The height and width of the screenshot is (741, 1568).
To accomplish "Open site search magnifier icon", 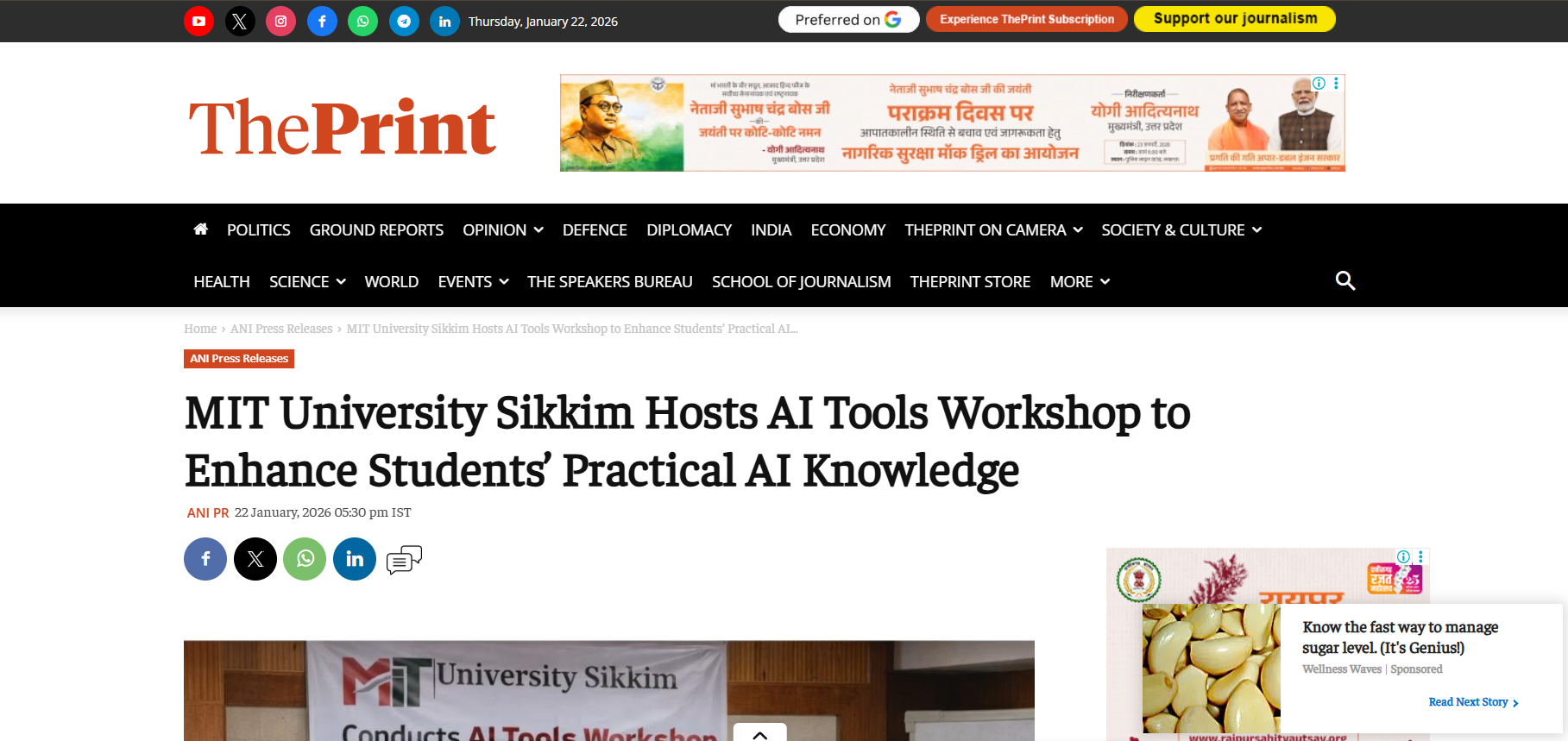I will (1345, 280).
